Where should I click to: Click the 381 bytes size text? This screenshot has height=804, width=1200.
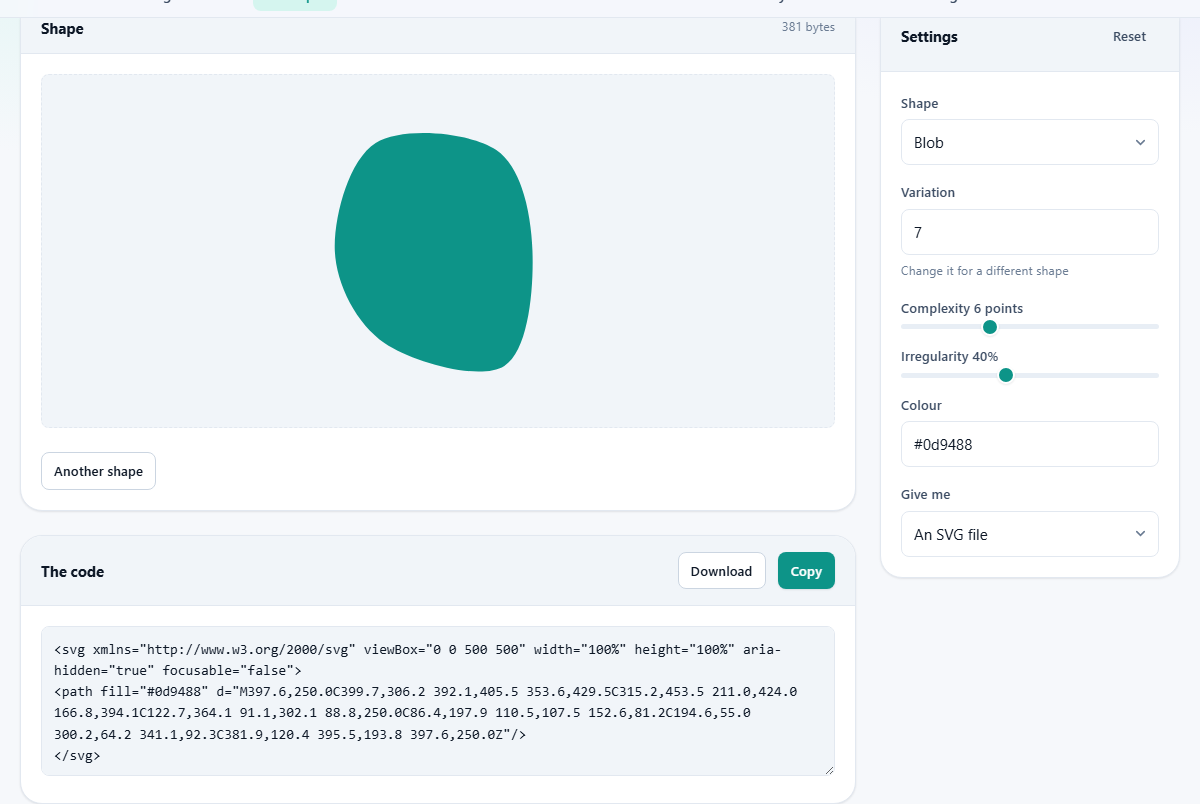tap(808, 27)
